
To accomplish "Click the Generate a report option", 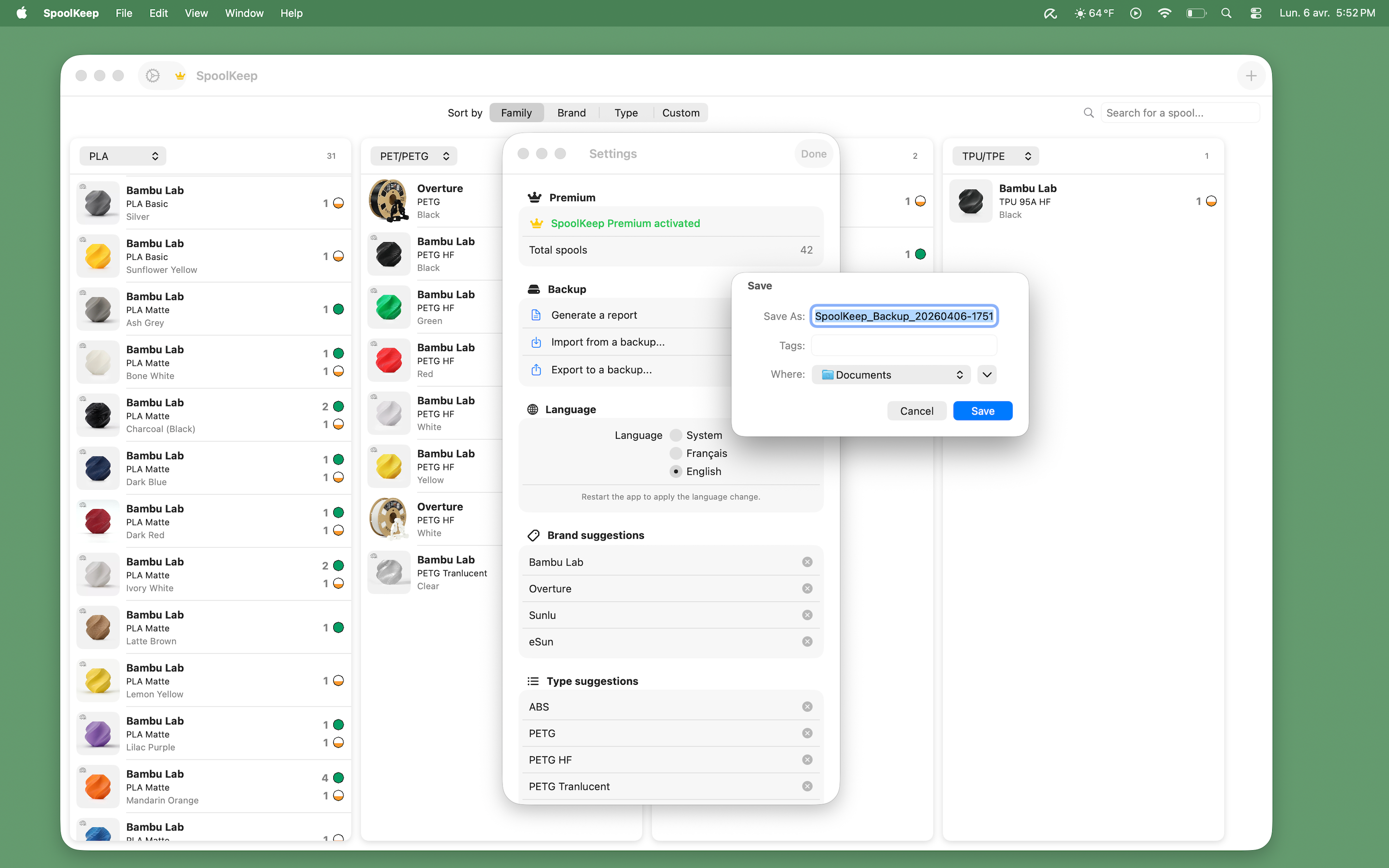I will click(594, 315).
